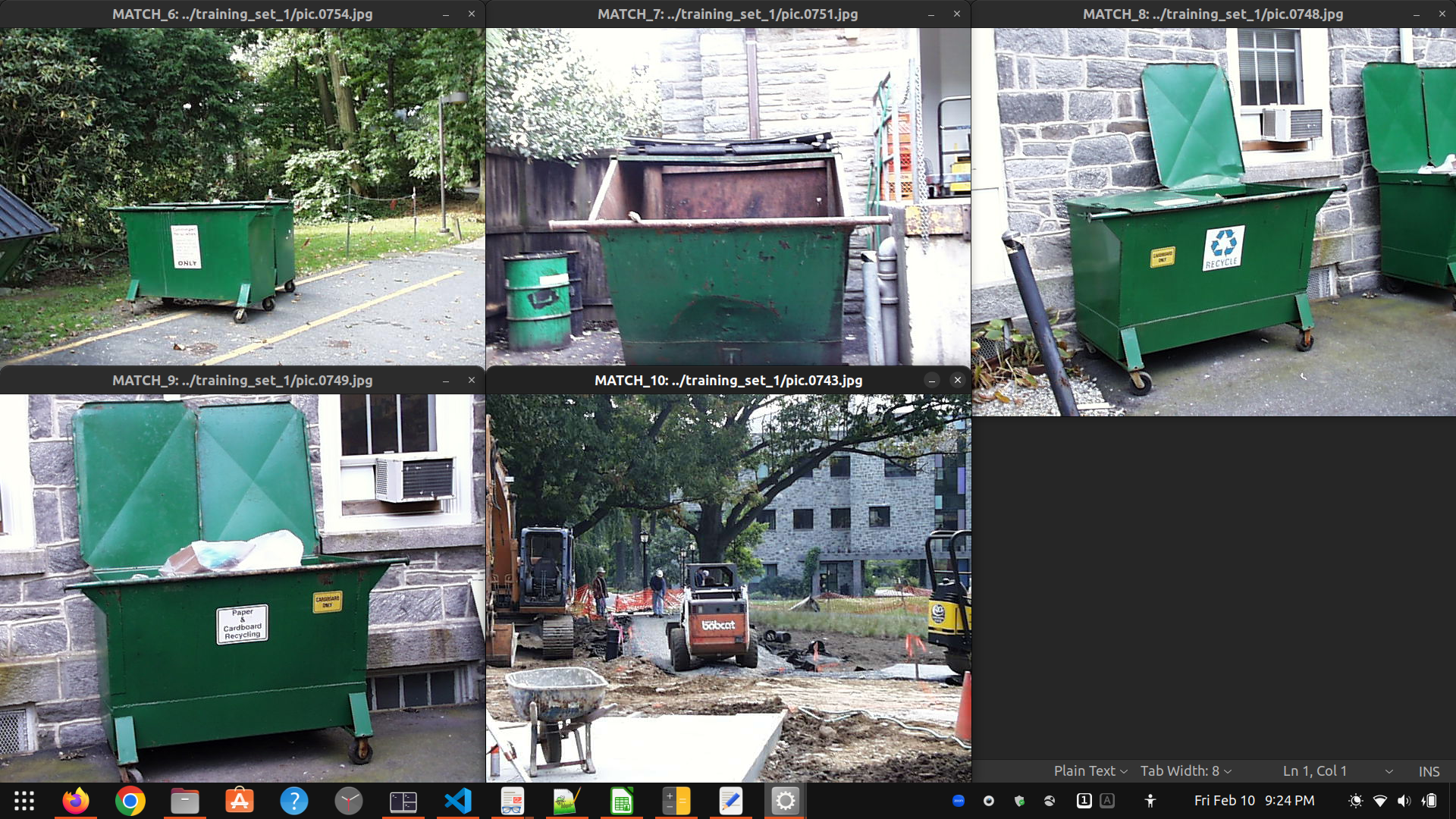Expand the Plain Text language dropdown

(x=1090, y=771)
